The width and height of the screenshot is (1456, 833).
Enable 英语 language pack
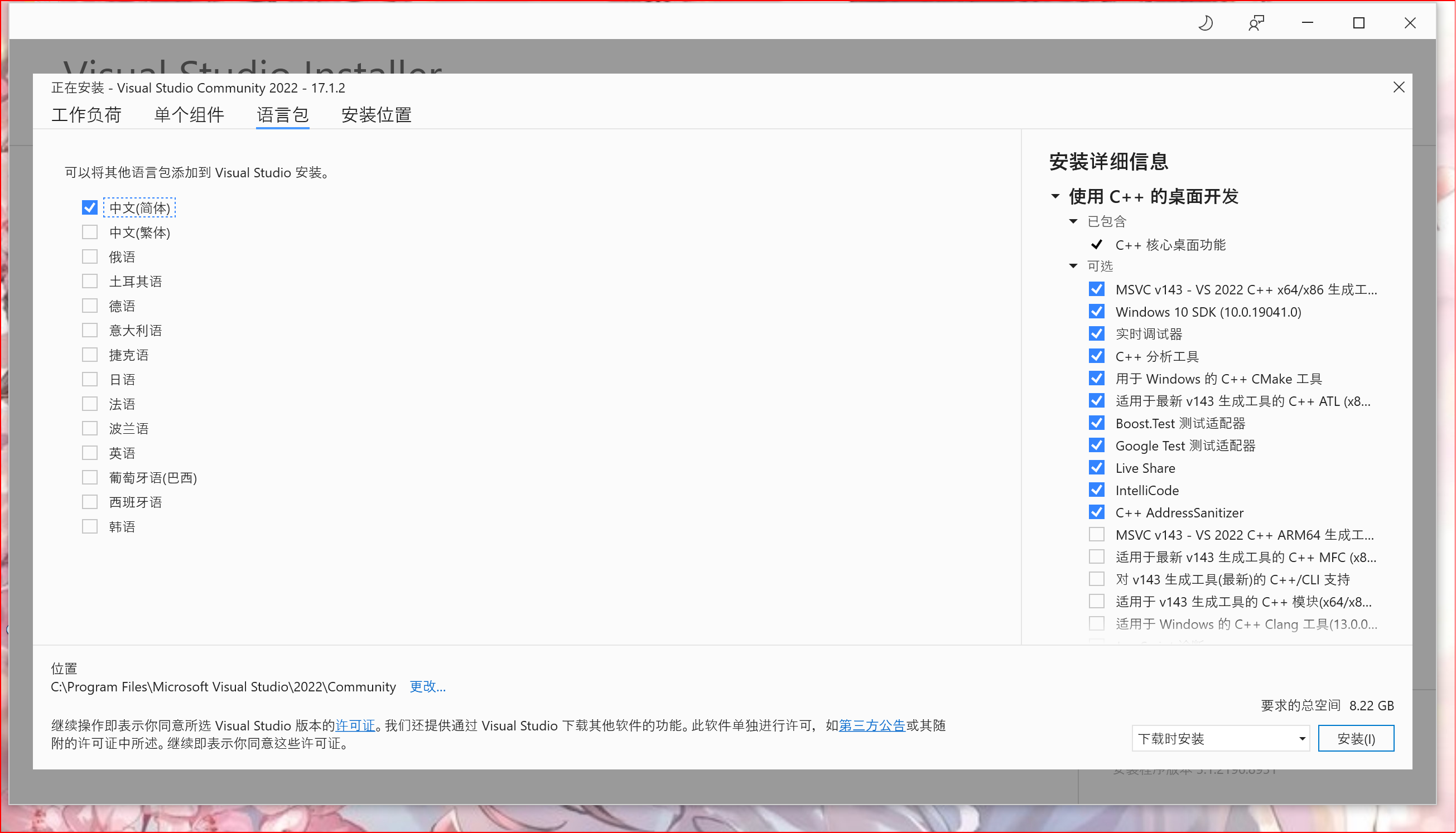(91, 452)
